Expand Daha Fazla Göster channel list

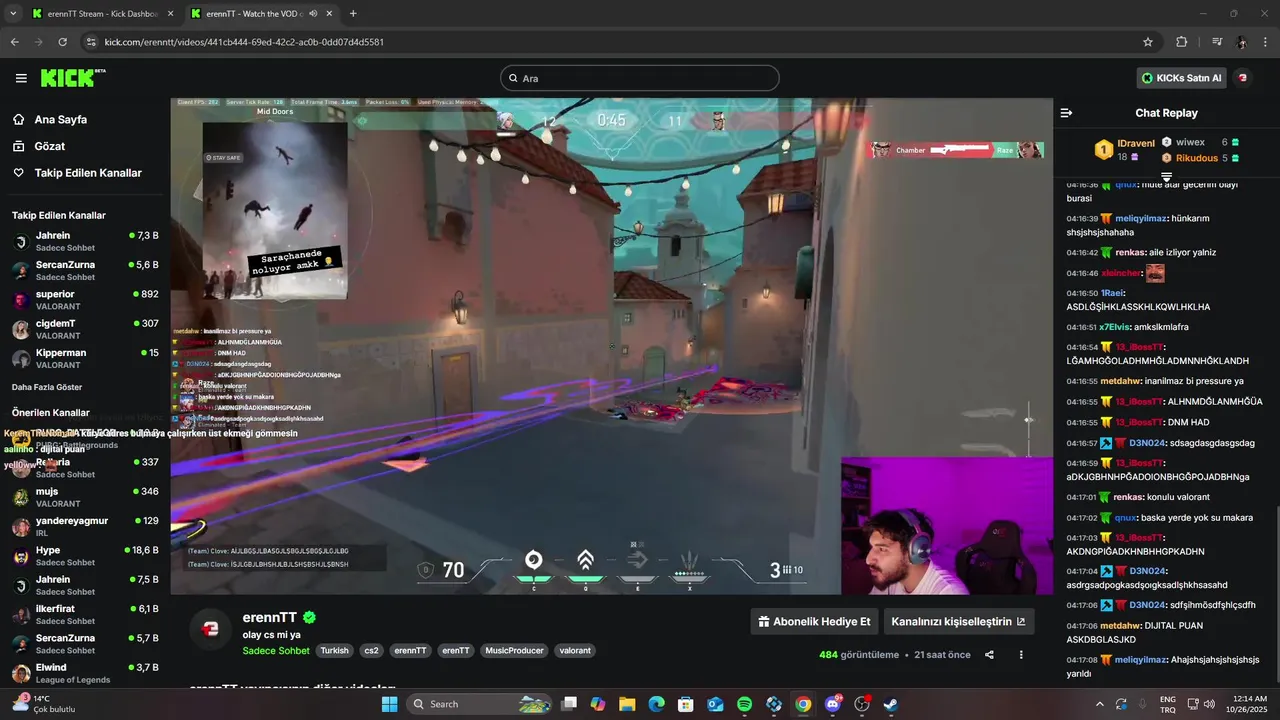point(47,387)
